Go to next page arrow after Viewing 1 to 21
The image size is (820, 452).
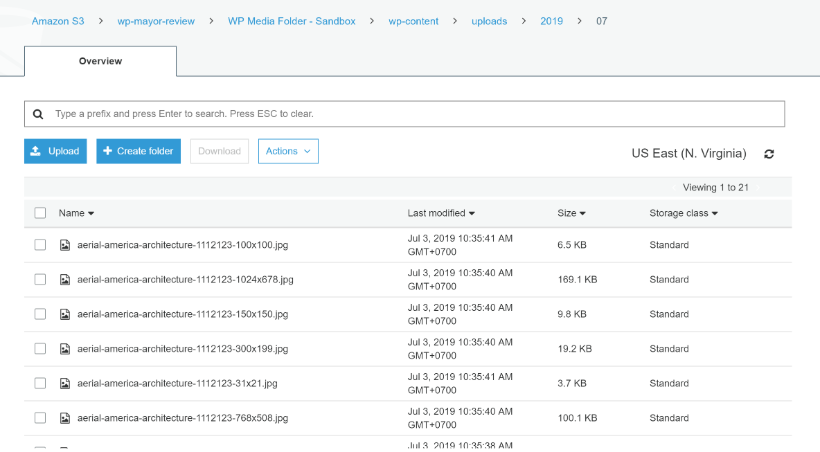[x=758, y=187]
